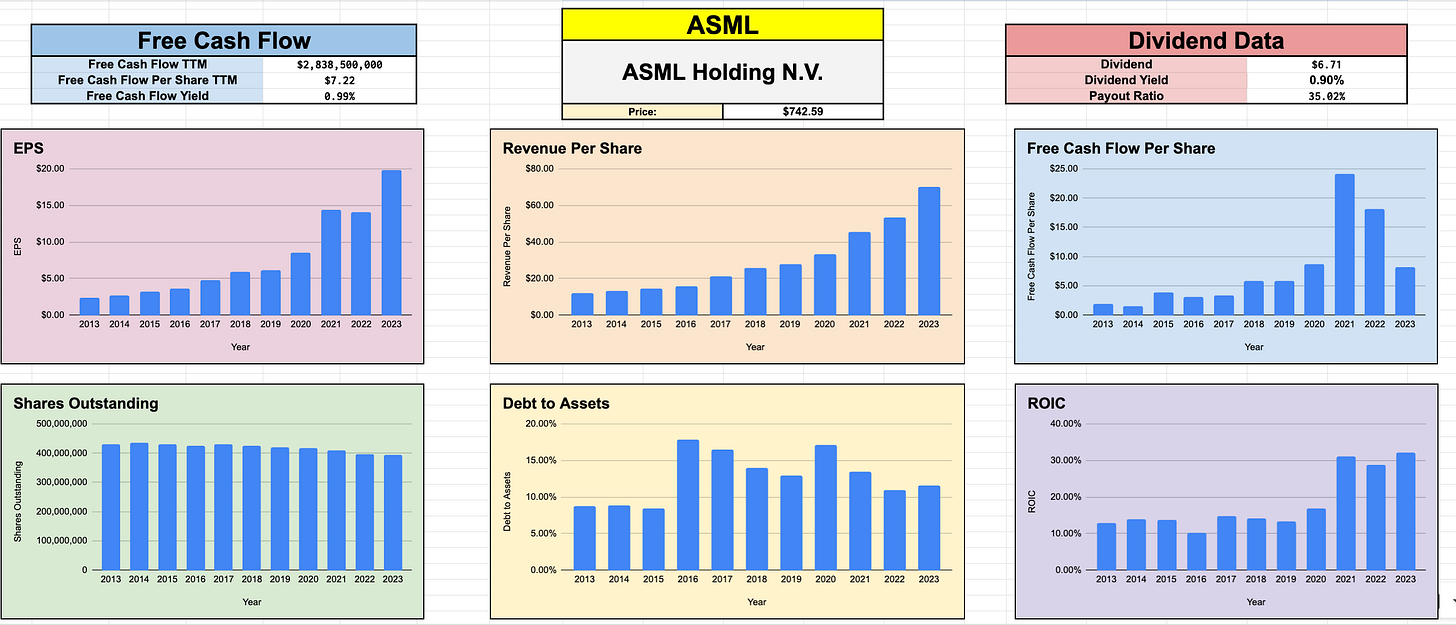
Task: Click Free Cash Flow Per Share TTM label
Action: point(148,80)
